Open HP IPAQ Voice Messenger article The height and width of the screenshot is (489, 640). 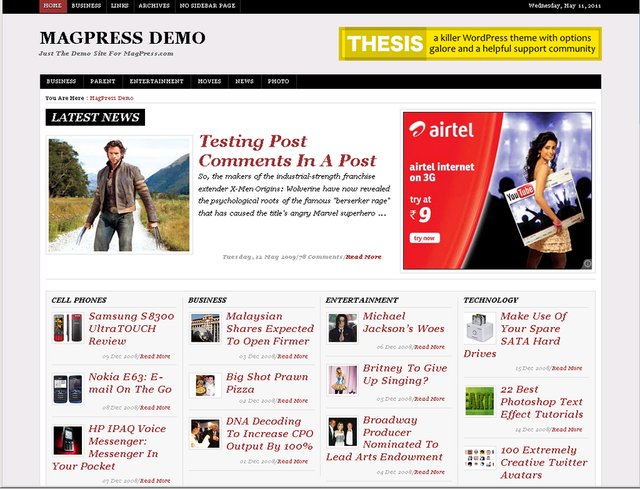[109, 447]
